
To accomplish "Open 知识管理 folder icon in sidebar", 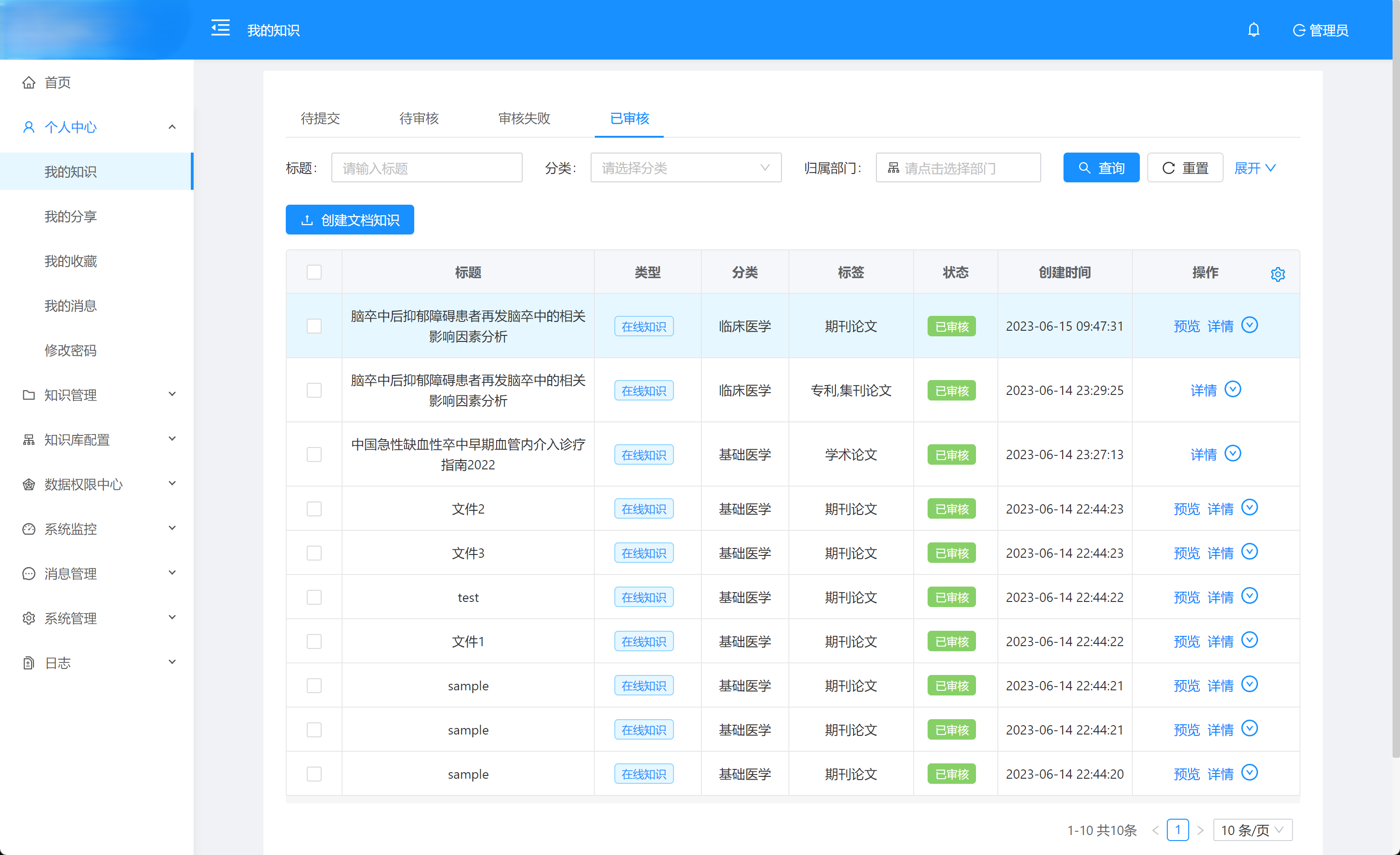I will pyautogui.click(x=29, y=394).
